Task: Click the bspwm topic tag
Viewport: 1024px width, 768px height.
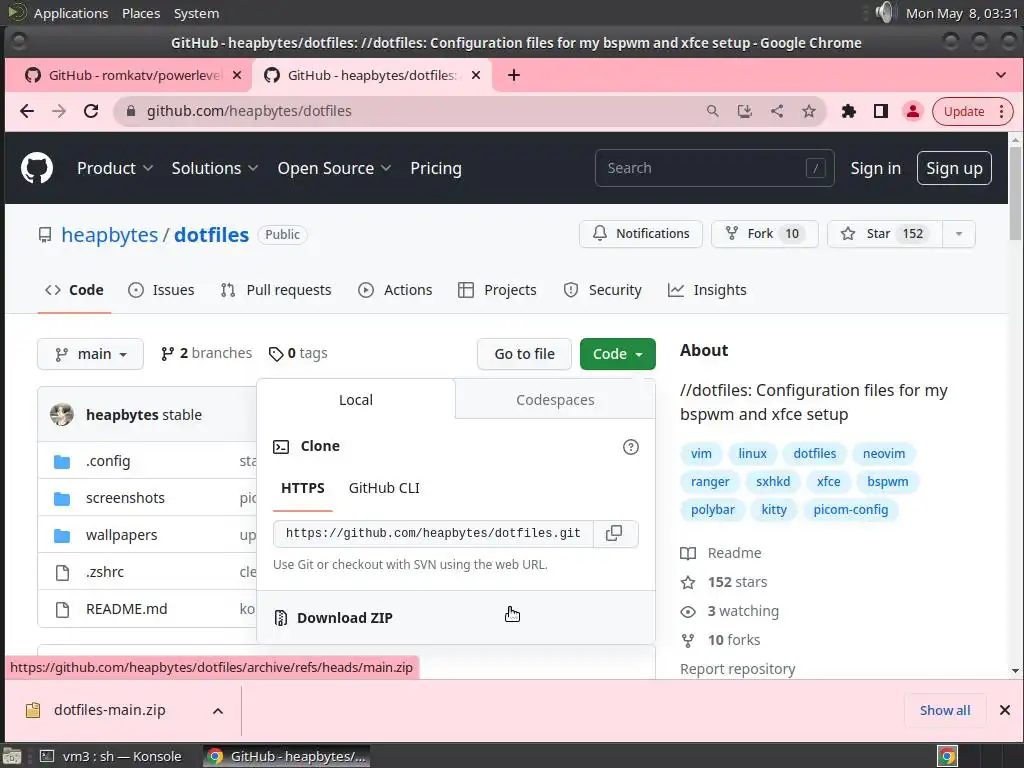Action: pyautogui.click(x=888, y=481)
